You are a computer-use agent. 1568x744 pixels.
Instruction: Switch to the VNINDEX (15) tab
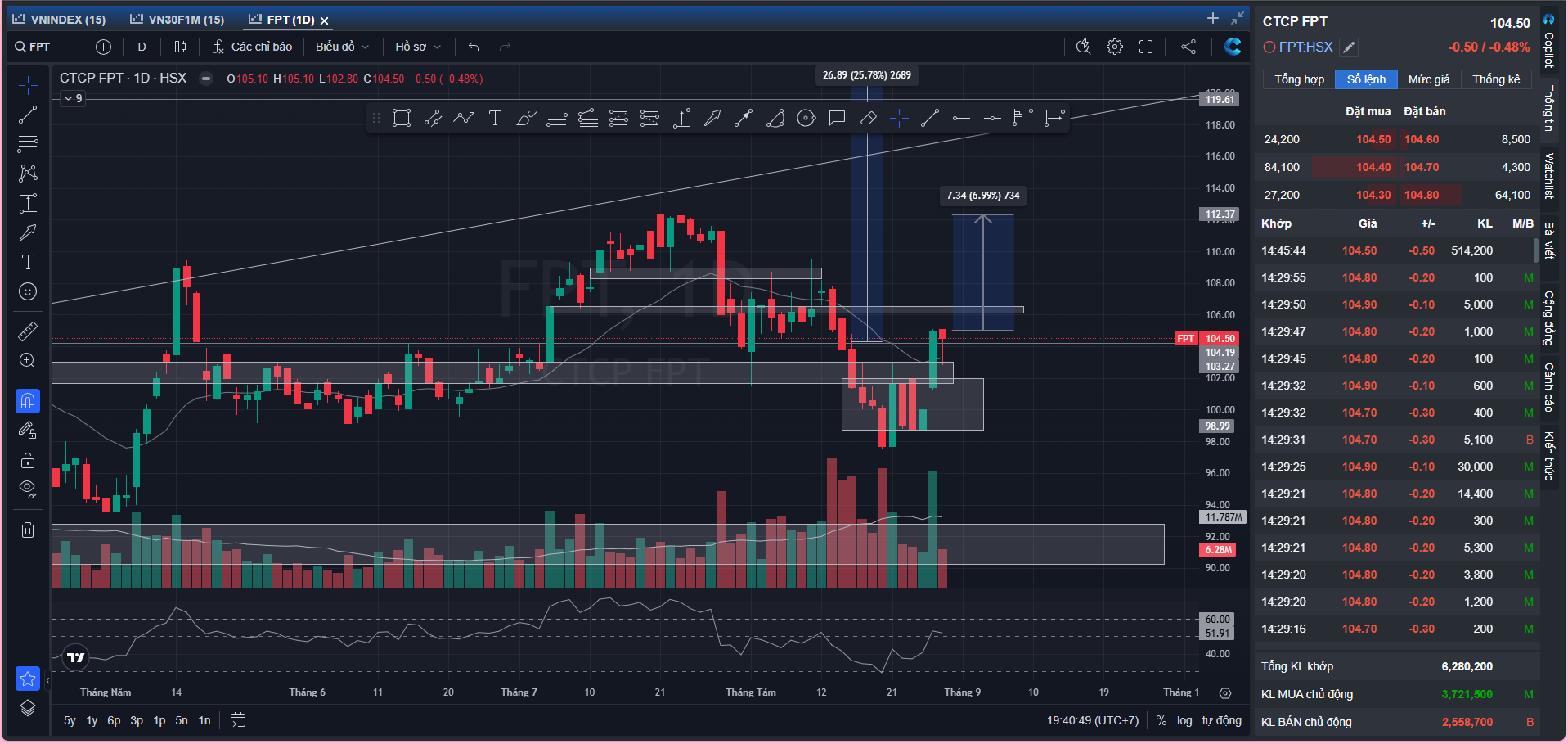tap(59, 20)
